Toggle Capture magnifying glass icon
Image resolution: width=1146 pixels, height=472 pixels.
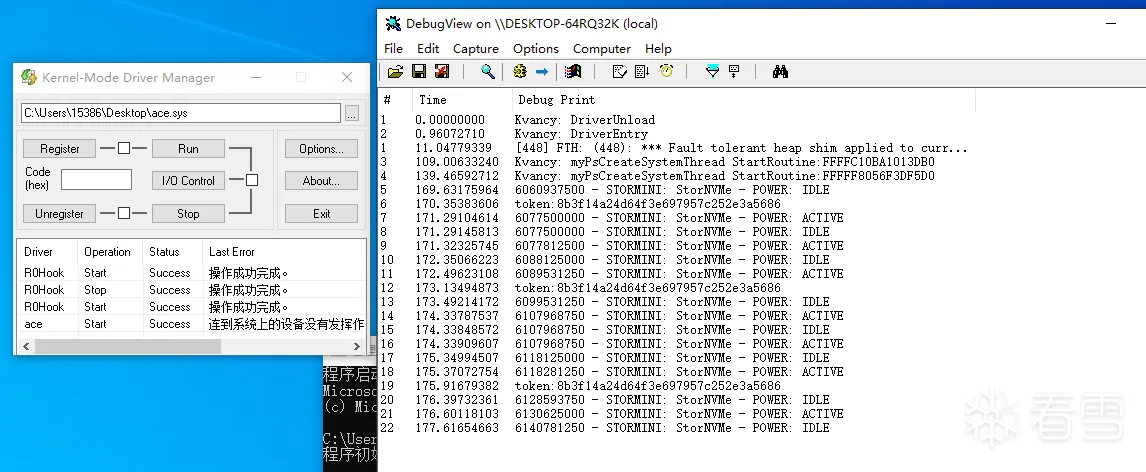point(487,72)
